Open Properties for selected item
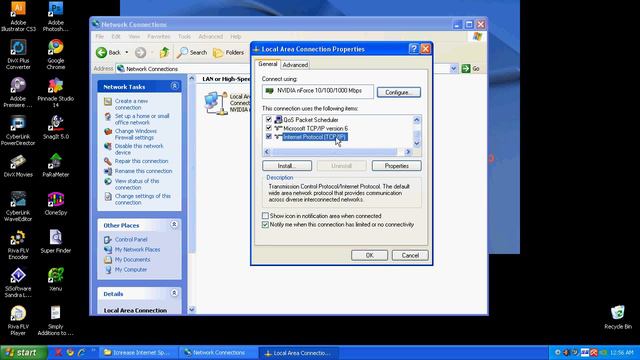 [396, 166]
